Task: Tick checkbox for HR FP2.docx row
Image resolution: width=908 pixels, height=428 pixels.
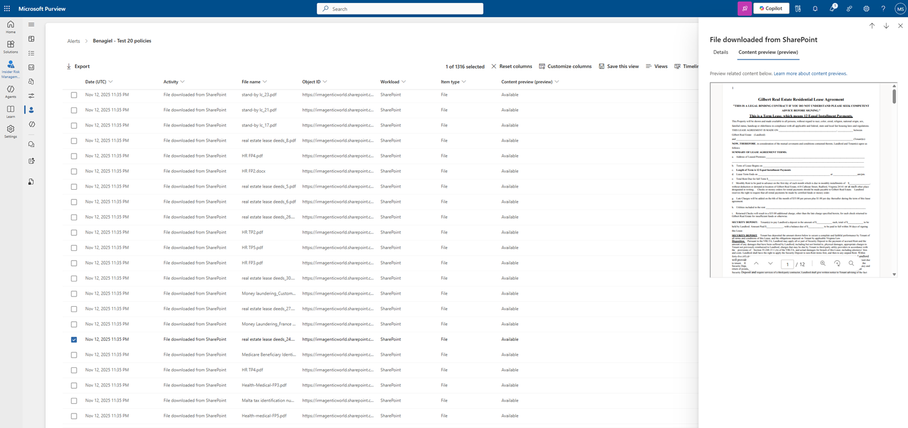Action: [74, 171]
